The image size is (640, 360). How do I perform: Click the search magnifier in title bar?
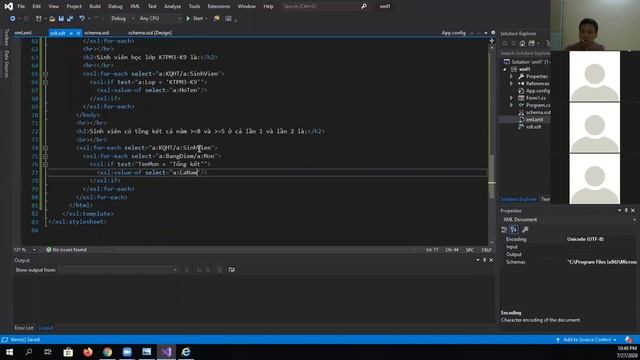point(363,6)
